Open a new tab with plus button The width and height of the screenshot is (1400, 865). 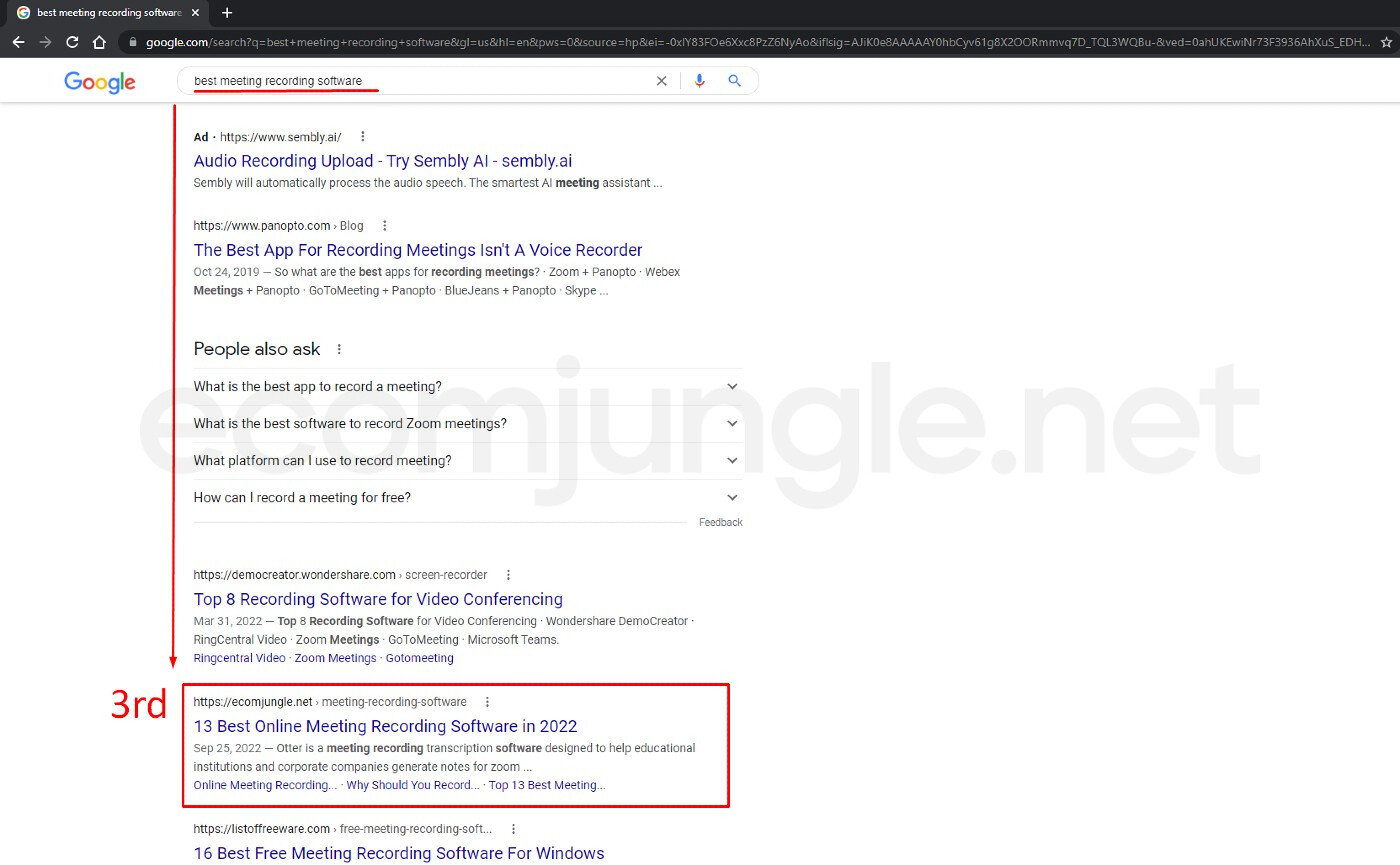227,13
